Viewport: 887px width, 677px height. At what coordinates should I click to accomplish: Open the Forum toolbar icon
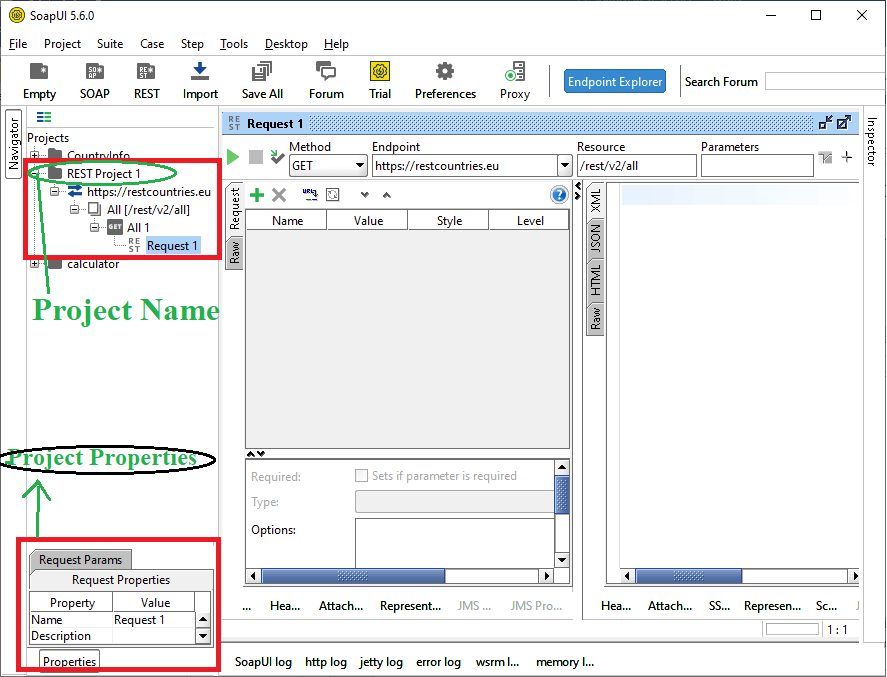(326, 81)
